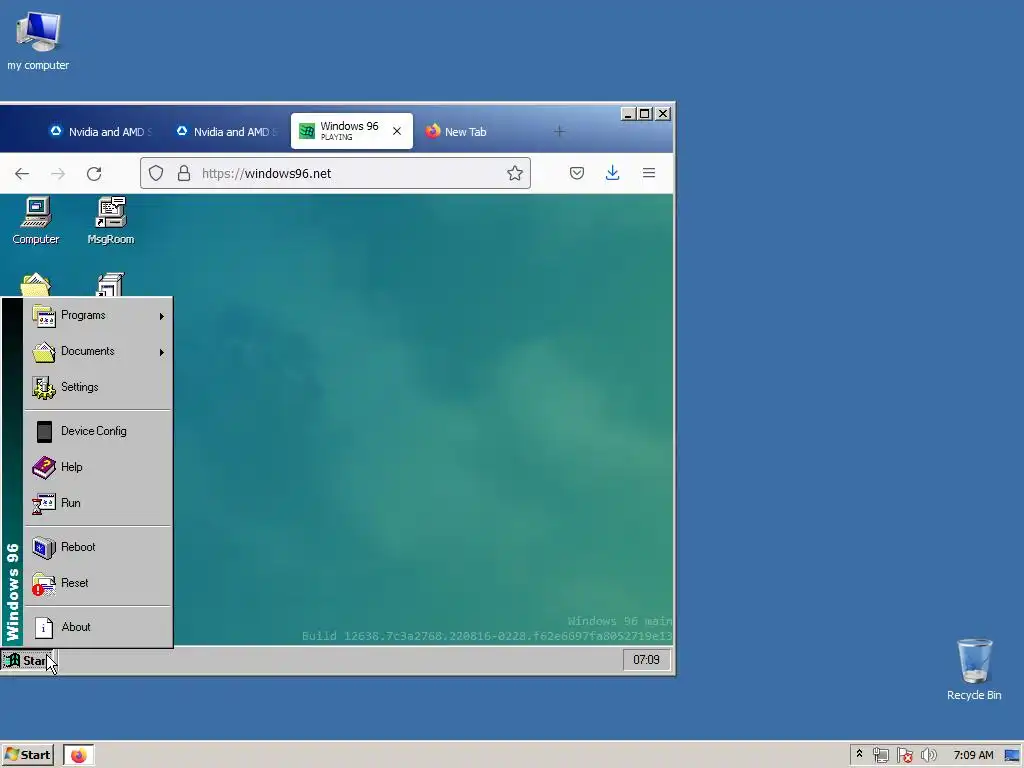
Task: Choose Run in the Start menu
Action: pos(99,503)
